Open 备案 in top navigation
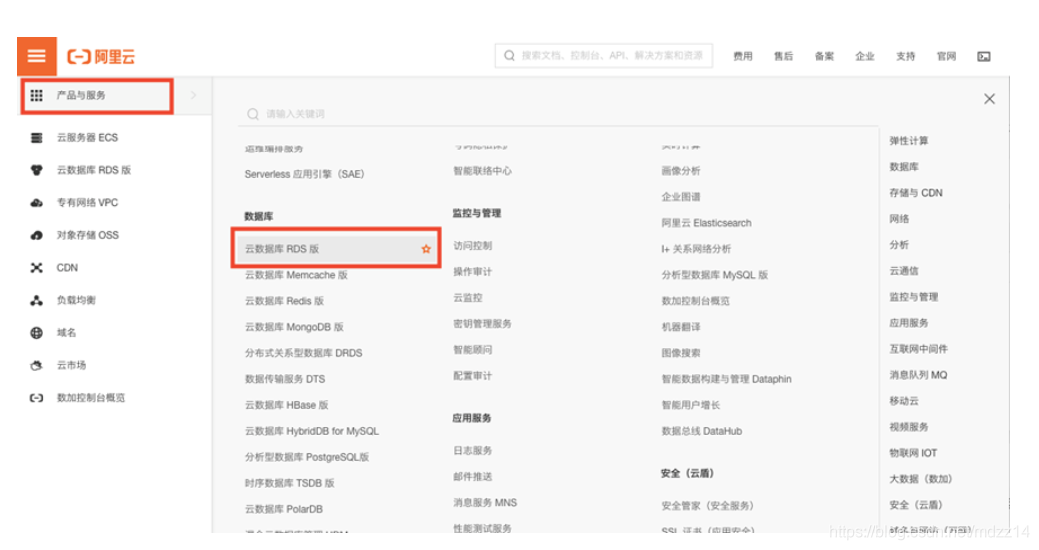 pyautogui.click(x=824, y=56)
